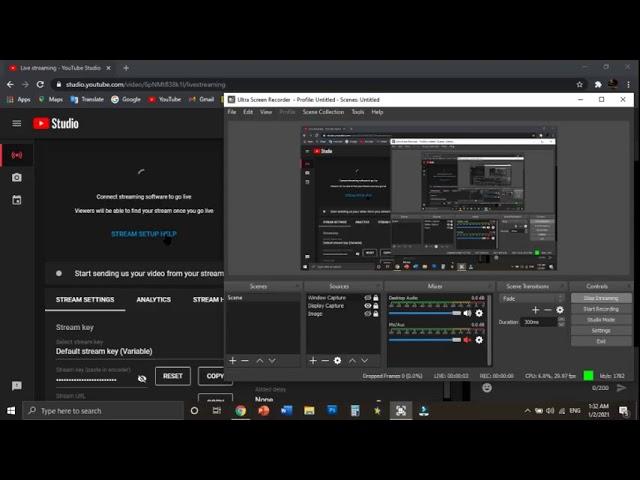This screenshot has height=480, width=640.
Task: Go back in Chrome
Action: tap(10, 84)
